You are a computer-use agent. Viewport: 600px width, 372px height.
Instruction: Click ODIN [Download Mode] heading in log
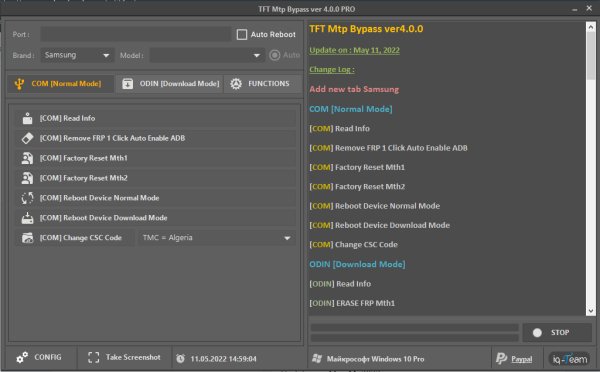[x=357, y=264]
